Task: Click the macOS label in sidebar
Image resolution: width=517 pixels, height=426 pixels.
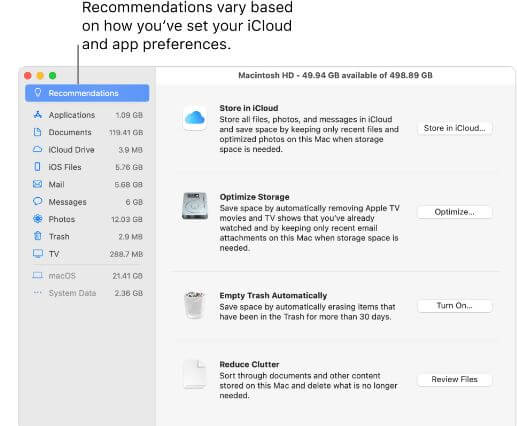Action: (62, 276)
